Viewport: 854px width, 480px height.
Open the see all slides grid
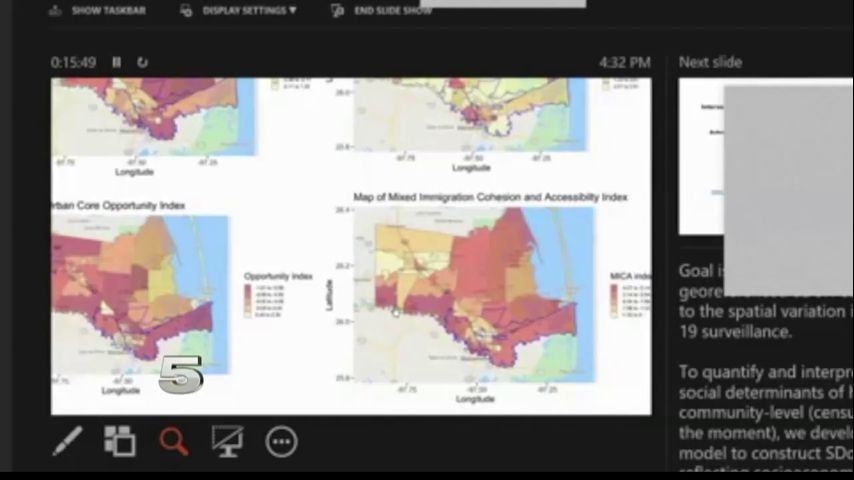[120, 441]
